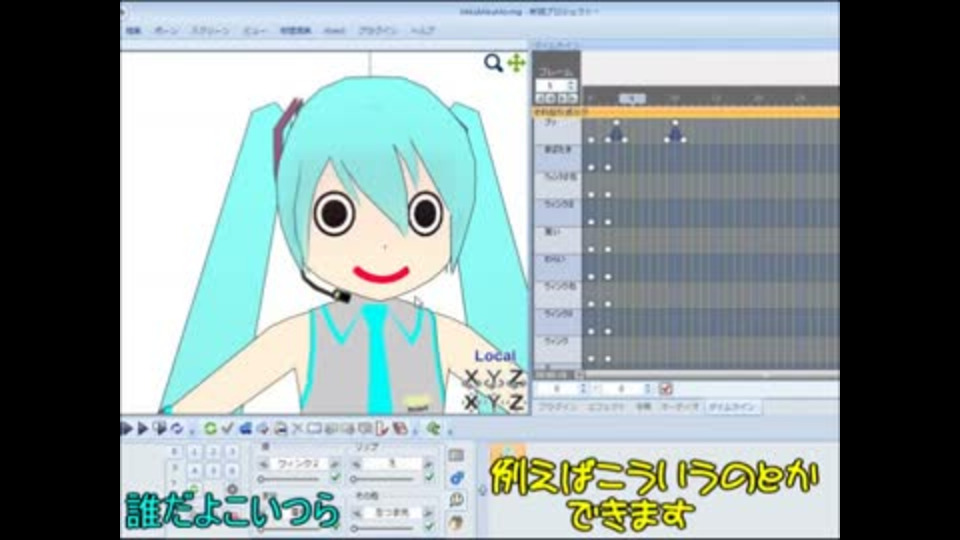
Task: Click the first frame navigation button under frame field
Action: coord(541,99)
